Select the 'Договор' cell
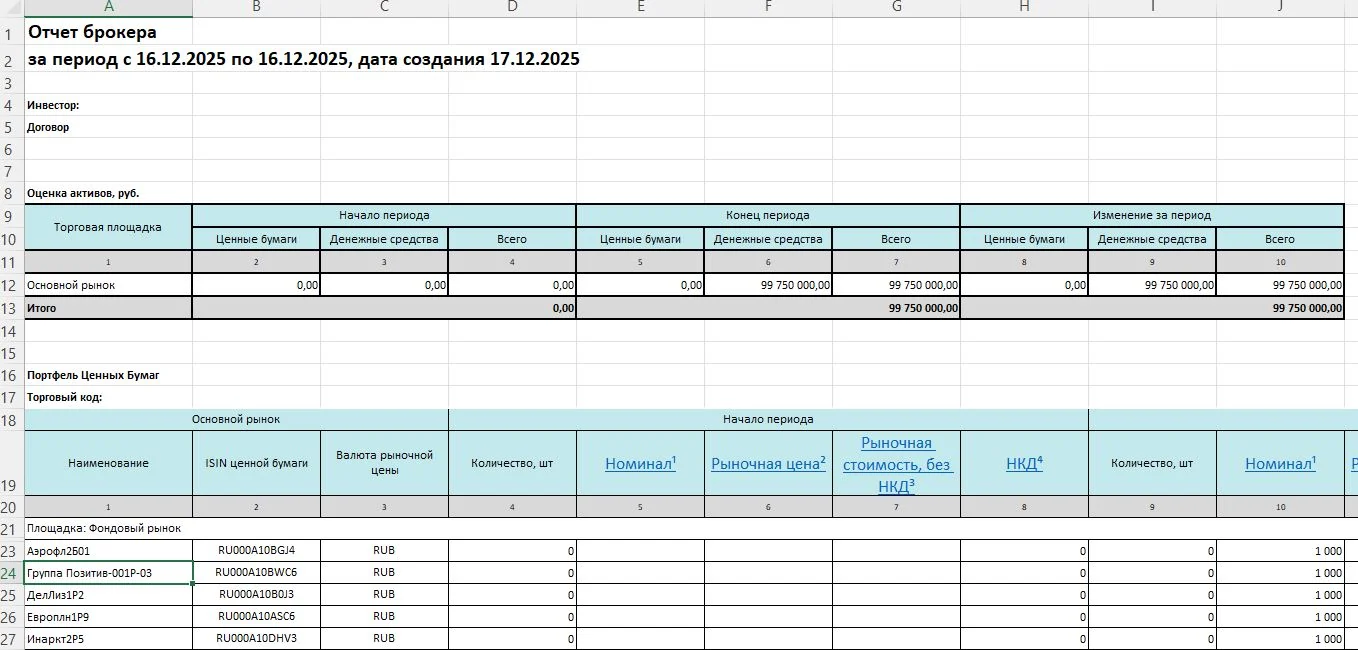The image size is (1358, 650). pyautogui.click(x=108, y=127)
